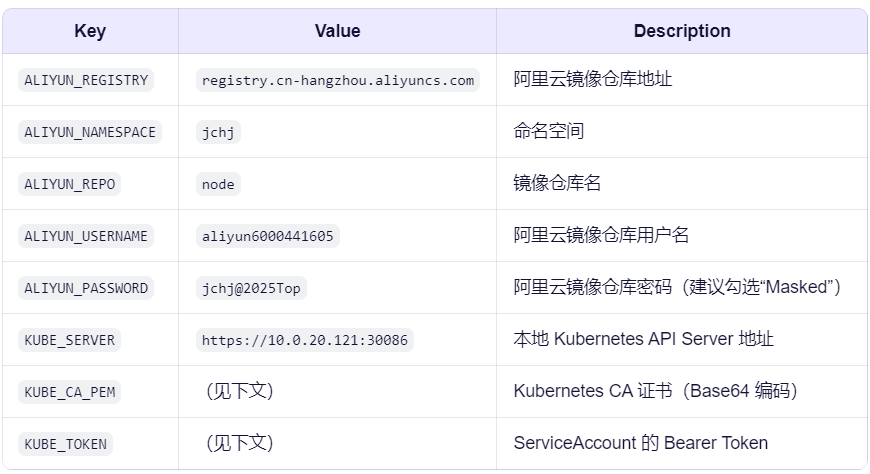This screenshot has width=870, height=474.
Task: Click the ServiceAccount Bearer Token description
Action: [640, 443]
